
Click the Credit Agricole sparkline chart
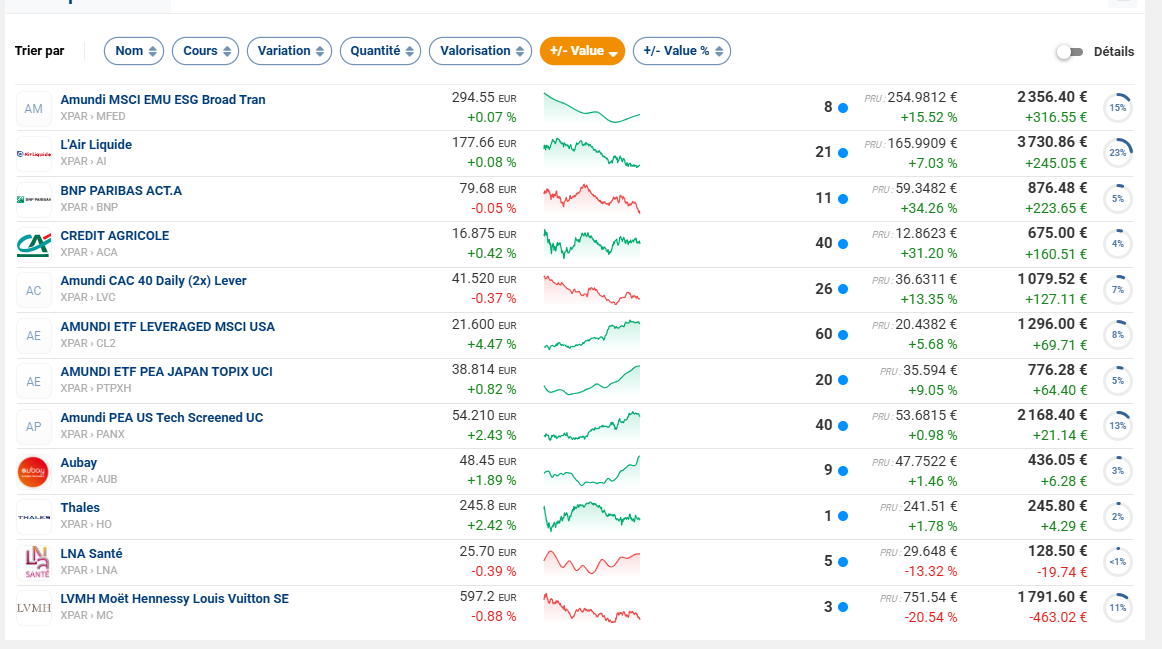pos(591,244)
